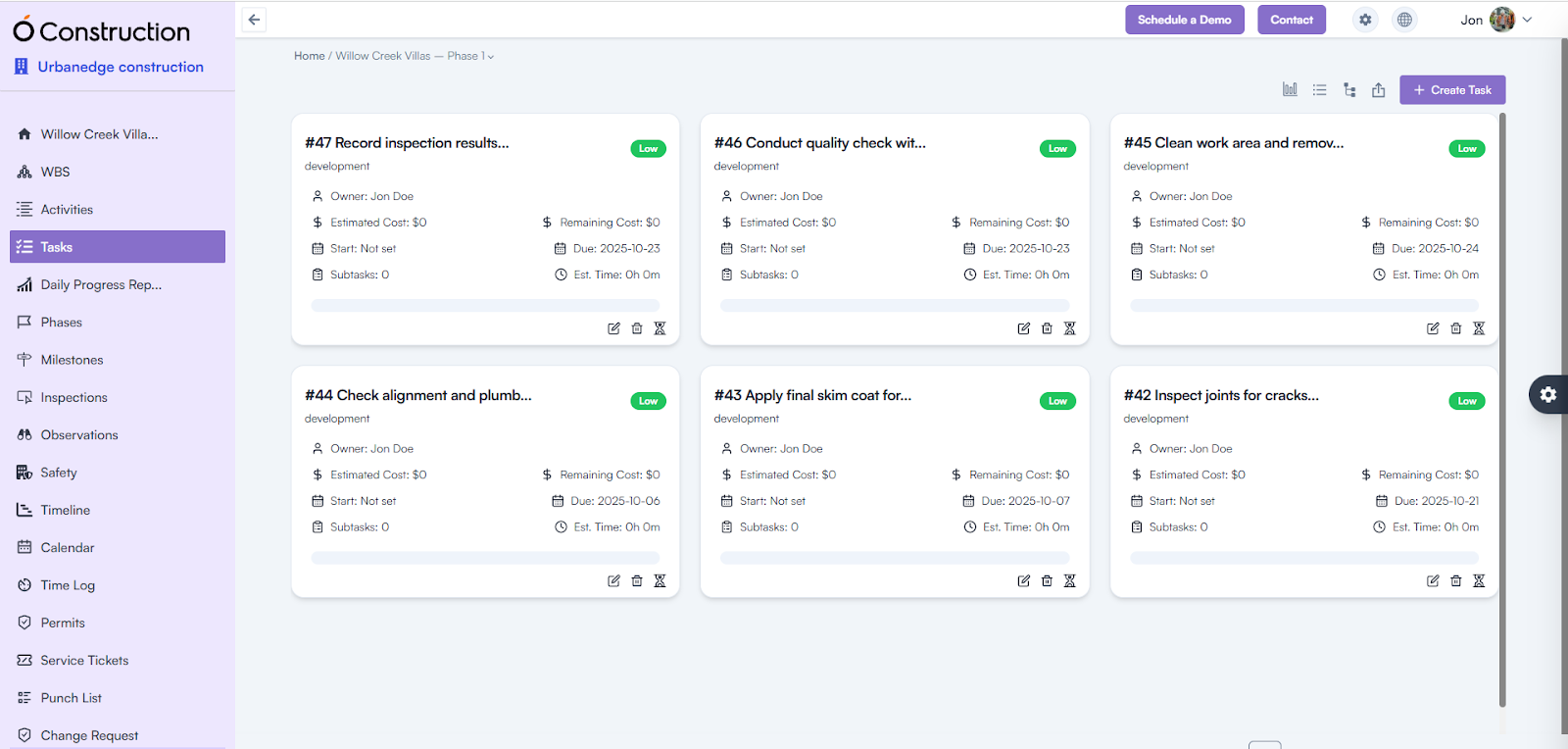
Task: Switch to hierarchy tree view icon
Action: tap(1349, 89)
